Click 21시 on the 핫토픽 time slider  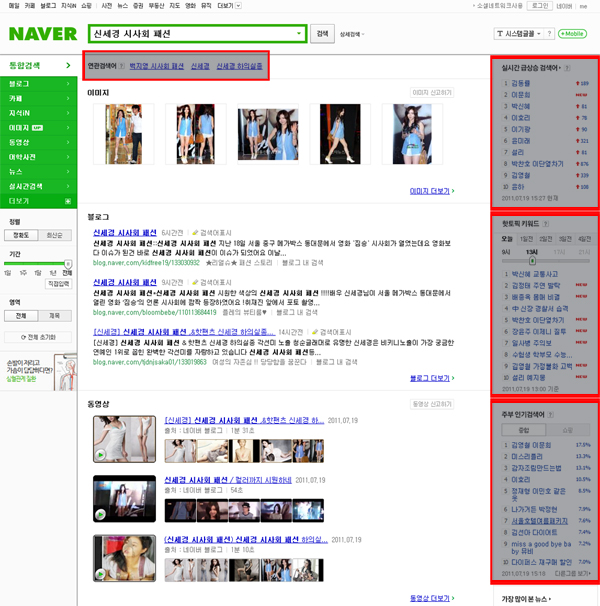(584, 252)
